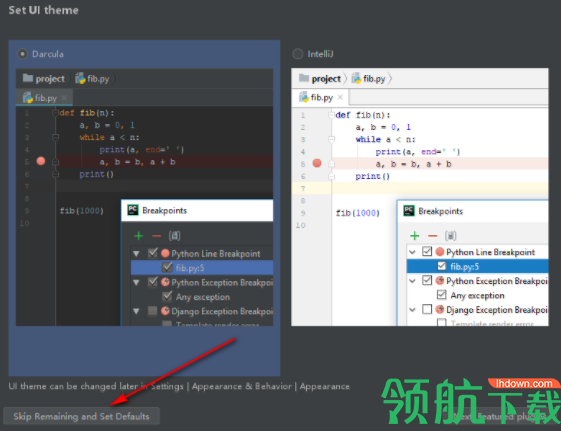Click the PyCharm PC icon in light Breakpoints title
Viewport: 561px width, 431px height.
pyautogui.click(x=409, y=211)
